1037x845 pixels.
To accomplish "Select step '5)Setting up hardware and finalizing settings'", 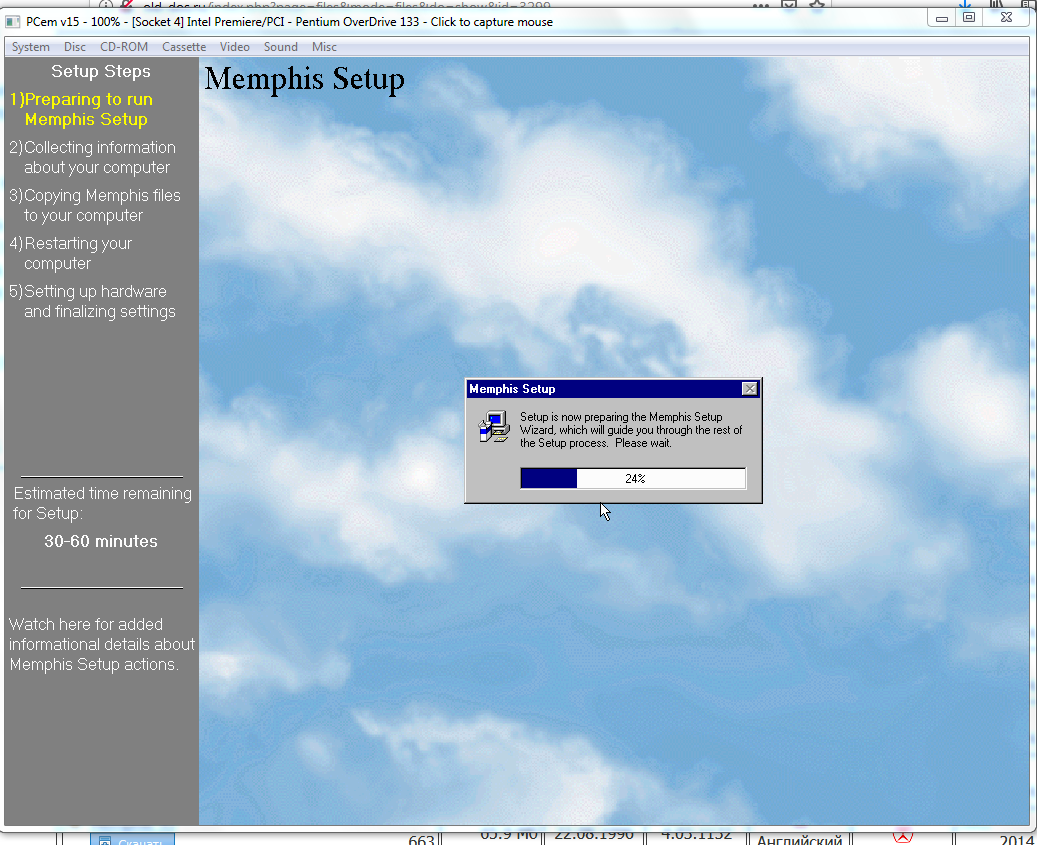I will coord(93,302).
